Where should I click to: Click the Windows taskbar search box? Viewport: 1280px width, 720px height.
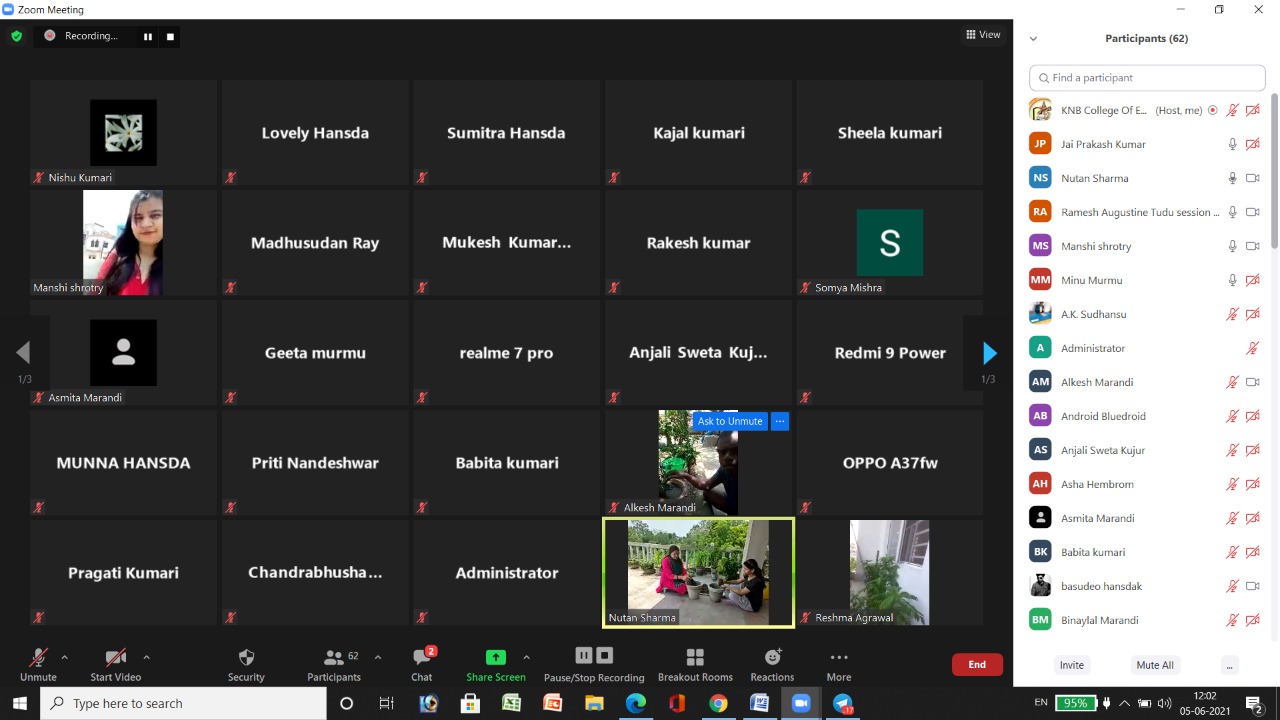183,703
